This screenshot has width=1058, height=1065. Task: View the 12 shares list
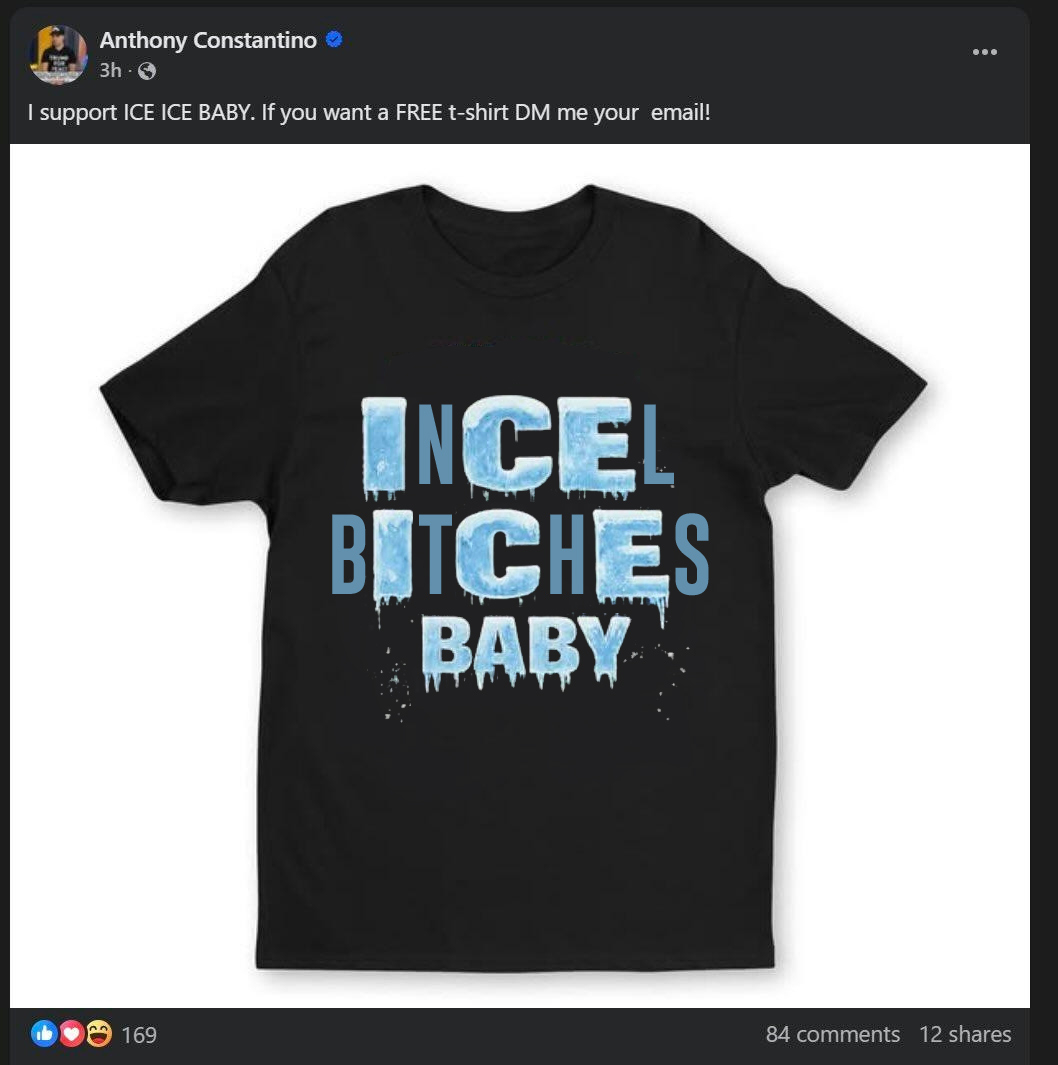point(965,1034)
